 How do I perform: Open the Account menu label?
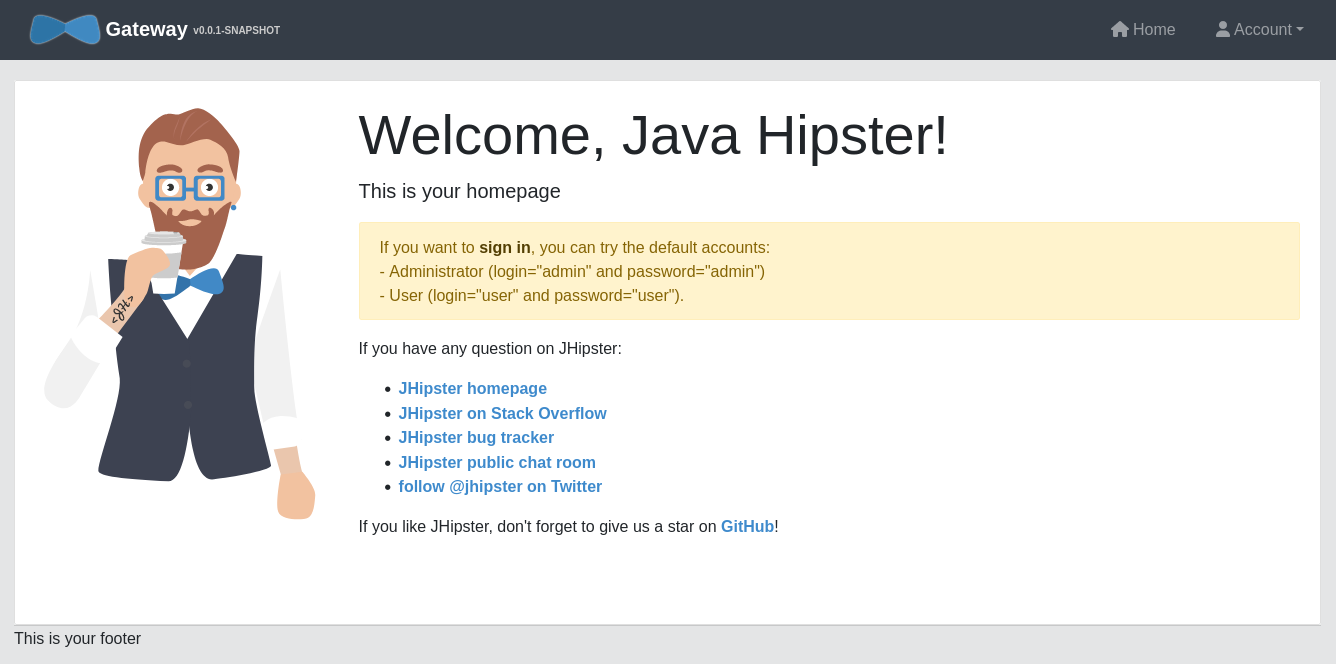coord(1262,30)
